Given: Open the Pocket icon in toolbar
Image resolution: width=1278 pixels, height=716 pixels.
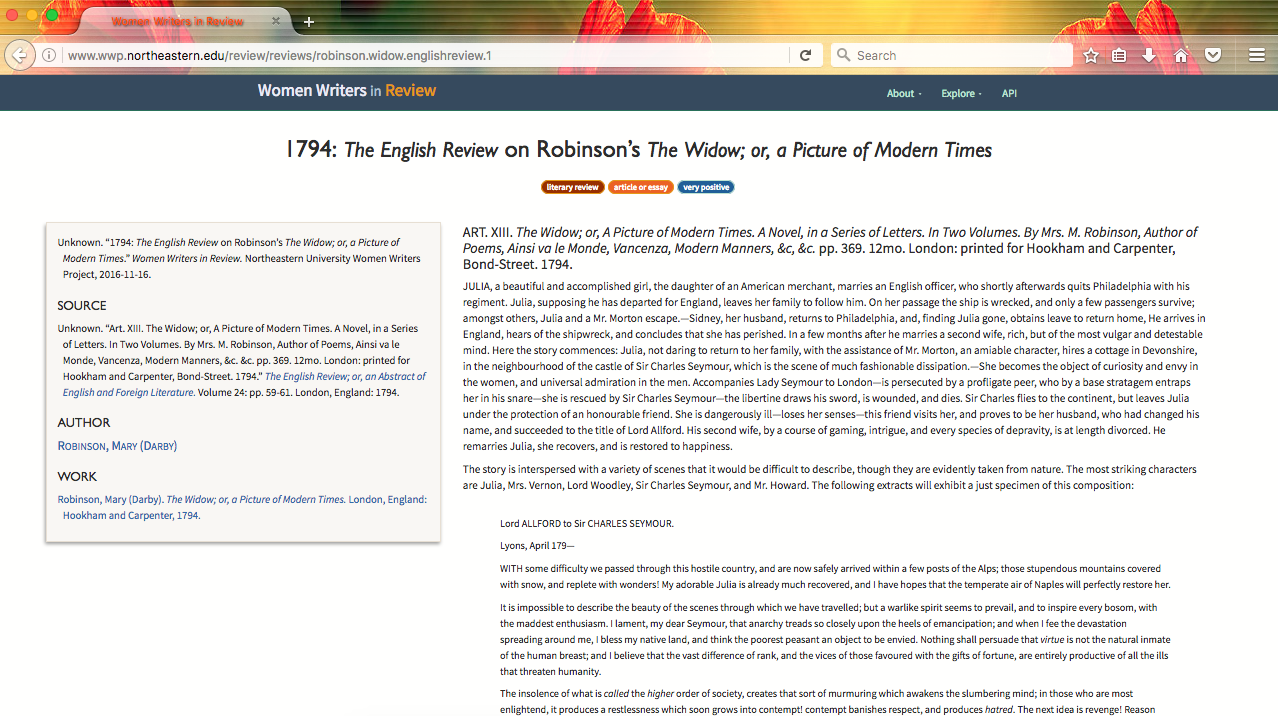Looking at the screenshot, I should pyautogui.click(x=1213, y=56).
